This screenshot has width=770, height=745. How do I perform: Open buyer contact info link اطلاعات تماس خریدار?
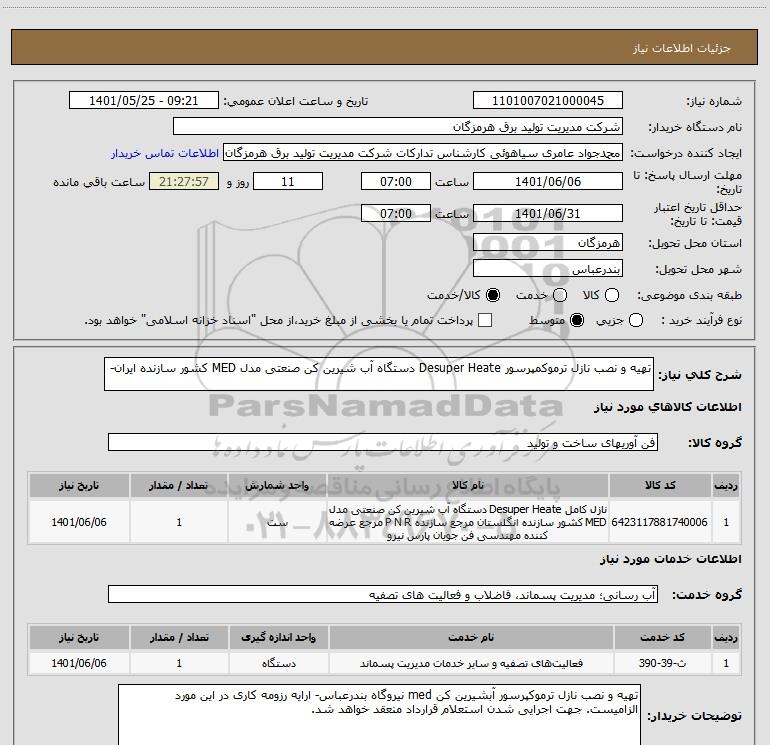(165, 153)
